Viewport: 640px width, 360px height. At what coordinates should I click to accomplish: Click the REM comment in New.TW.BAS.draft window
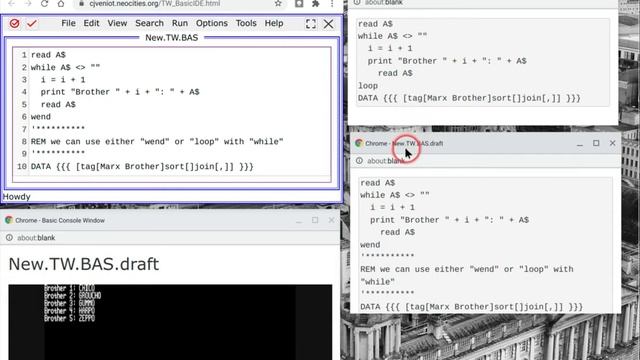pos(467,275)
